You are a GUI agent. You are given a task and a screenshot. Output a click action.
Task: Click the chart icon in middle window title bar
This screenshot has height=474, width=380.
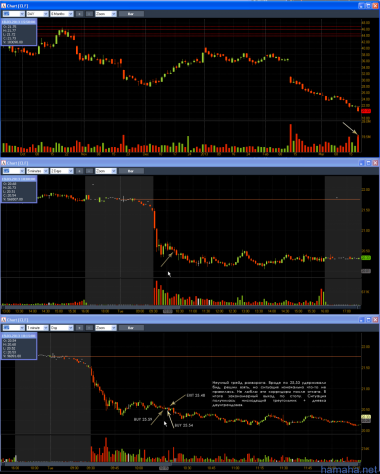coord(4,163)
